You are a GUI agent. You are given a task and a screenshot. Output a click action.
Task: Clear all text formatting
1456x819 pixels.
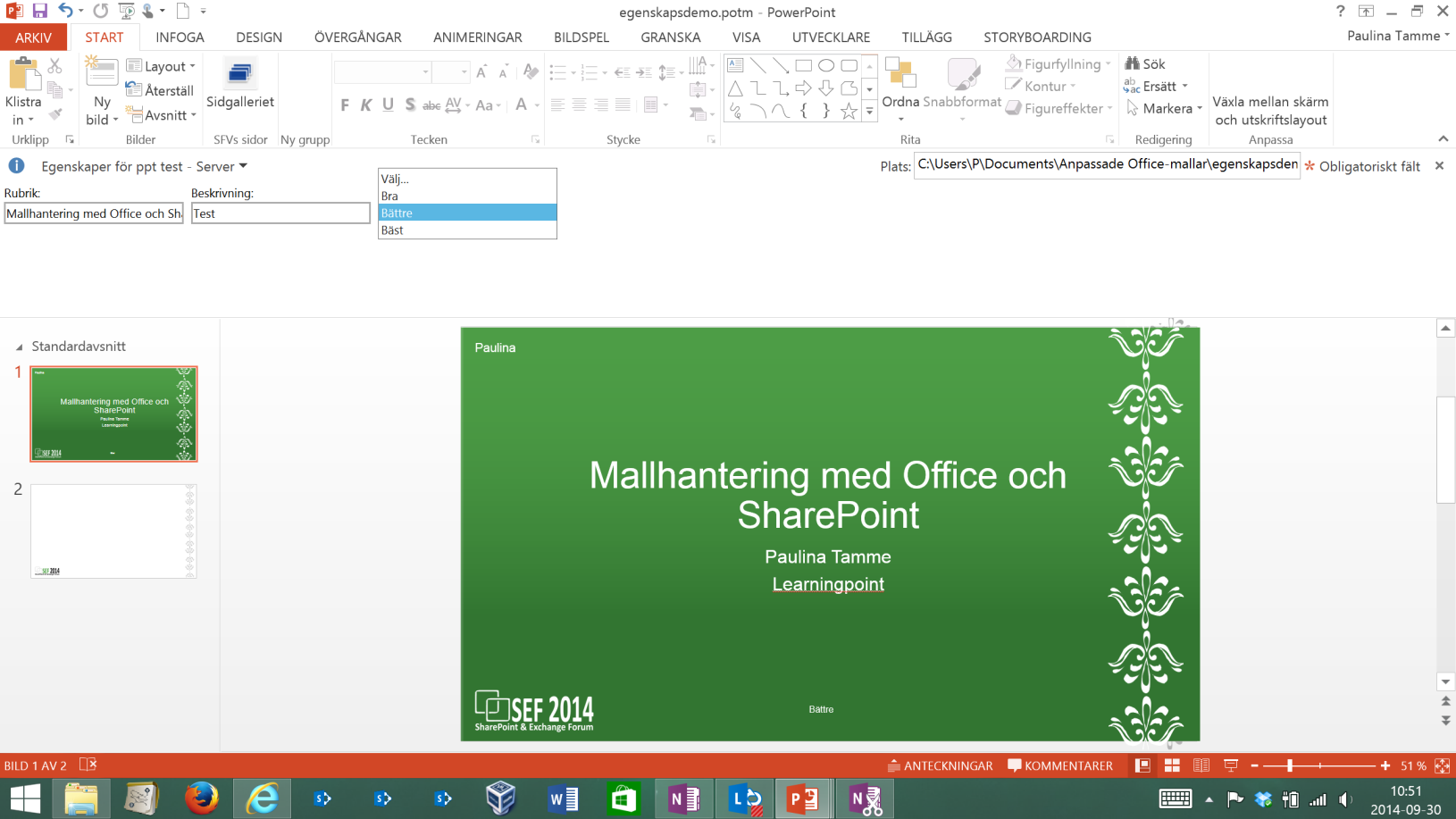coord(531,71)
